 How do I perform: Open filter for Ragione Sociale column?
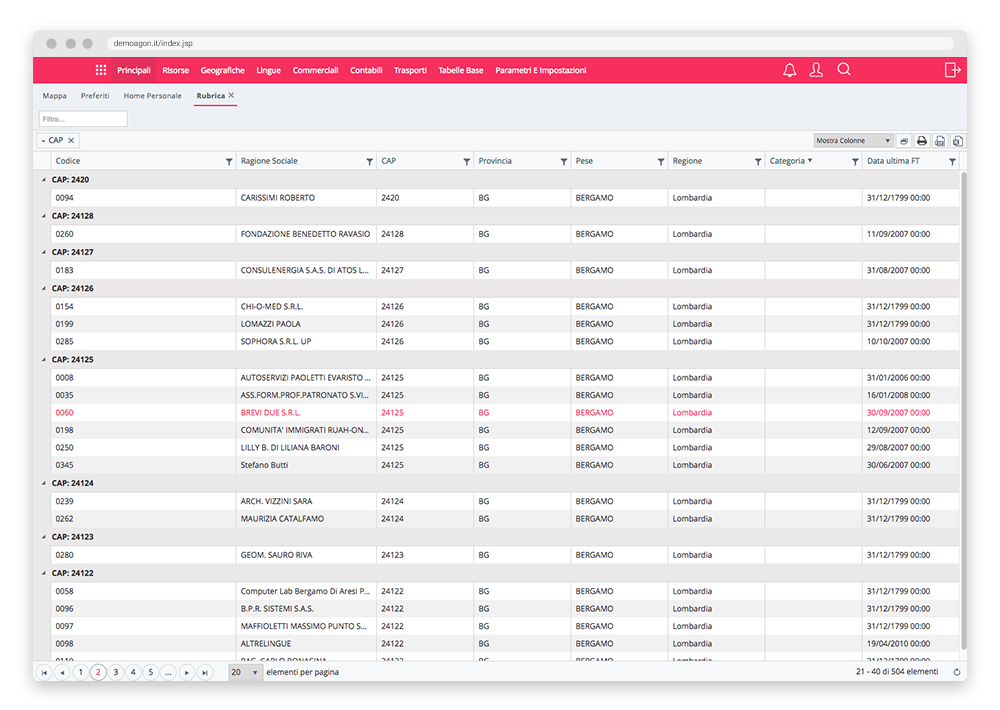pyautogui.click(x=369, y=162)
